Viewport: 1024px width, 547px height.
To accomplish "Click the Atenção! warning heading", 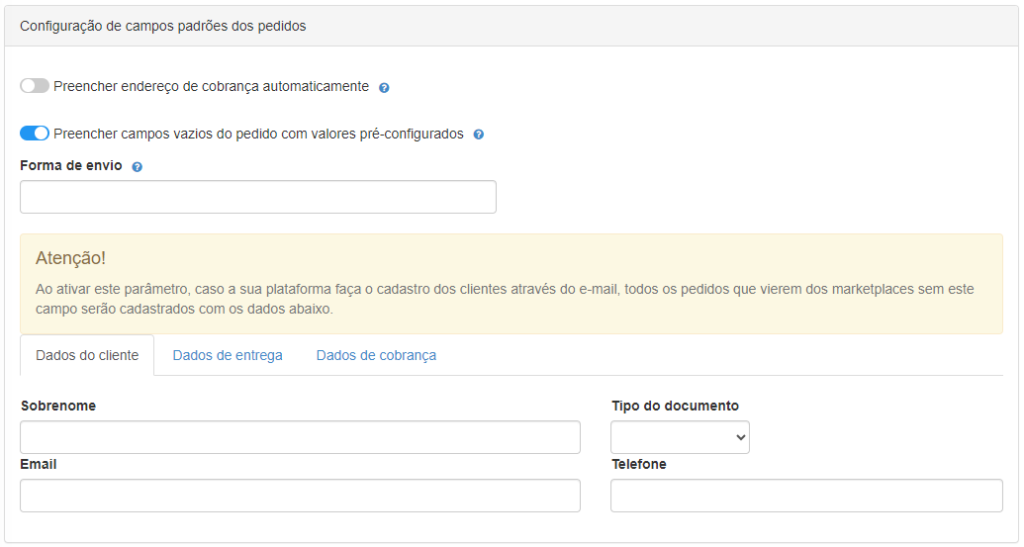I will [x=70, y=258].
